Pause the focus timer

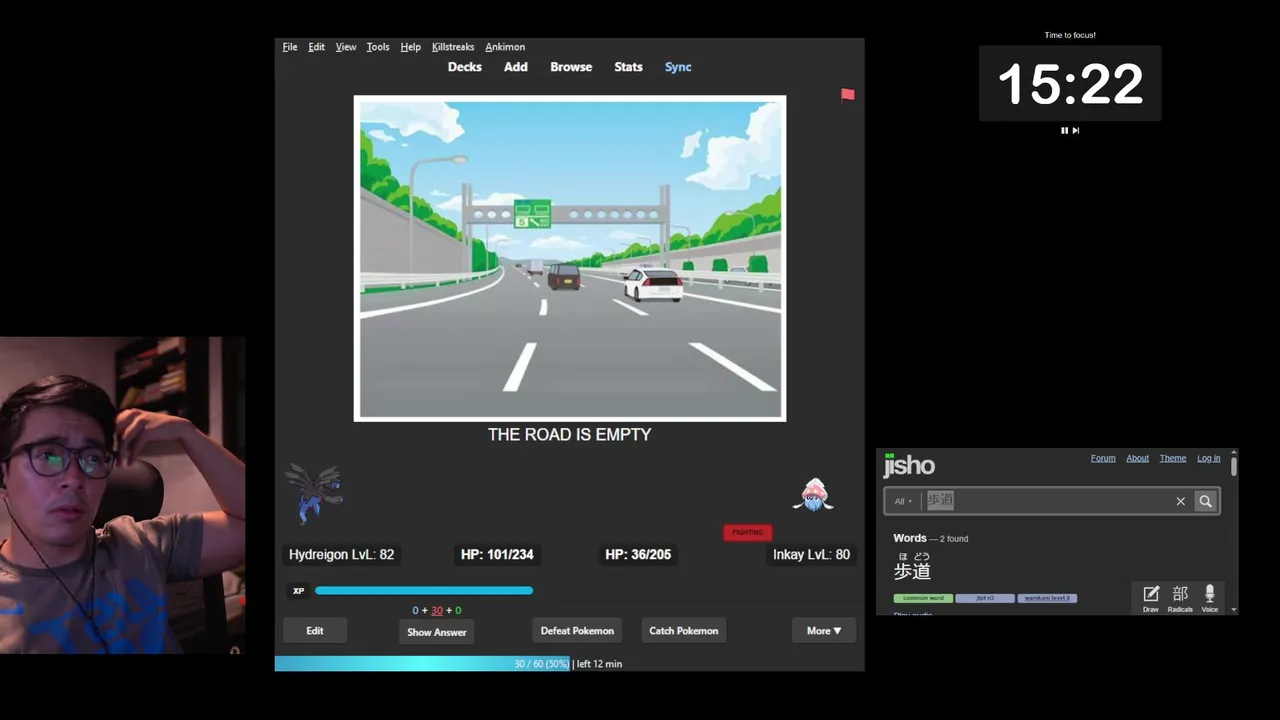(1064, 130)
